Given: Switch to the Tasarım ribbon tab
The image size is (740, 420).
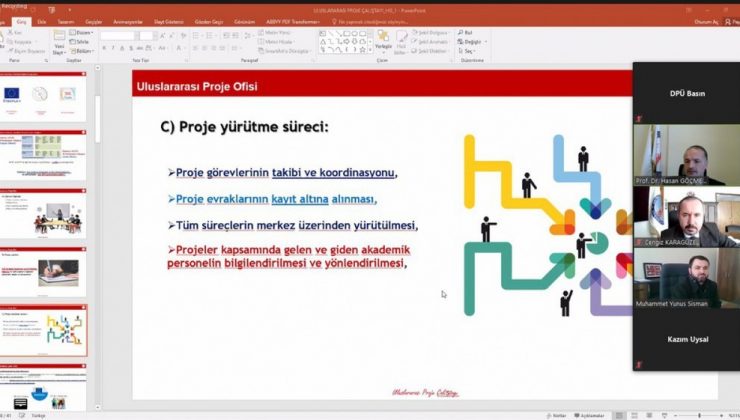Looking at the screenshot, I should click(66, 20).
